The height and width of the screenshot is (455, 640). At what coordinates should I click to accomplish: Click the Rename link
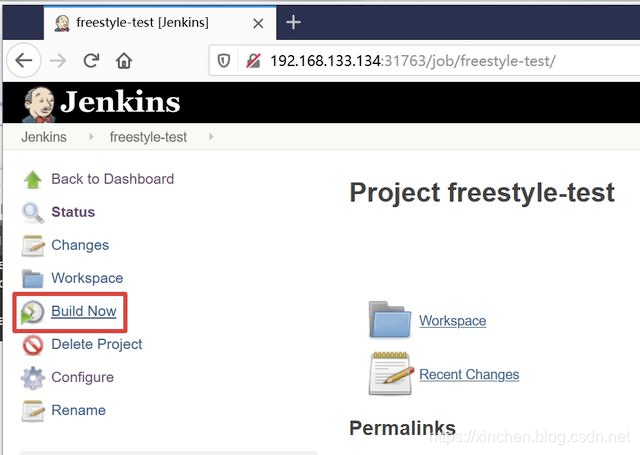pos(78,410)
